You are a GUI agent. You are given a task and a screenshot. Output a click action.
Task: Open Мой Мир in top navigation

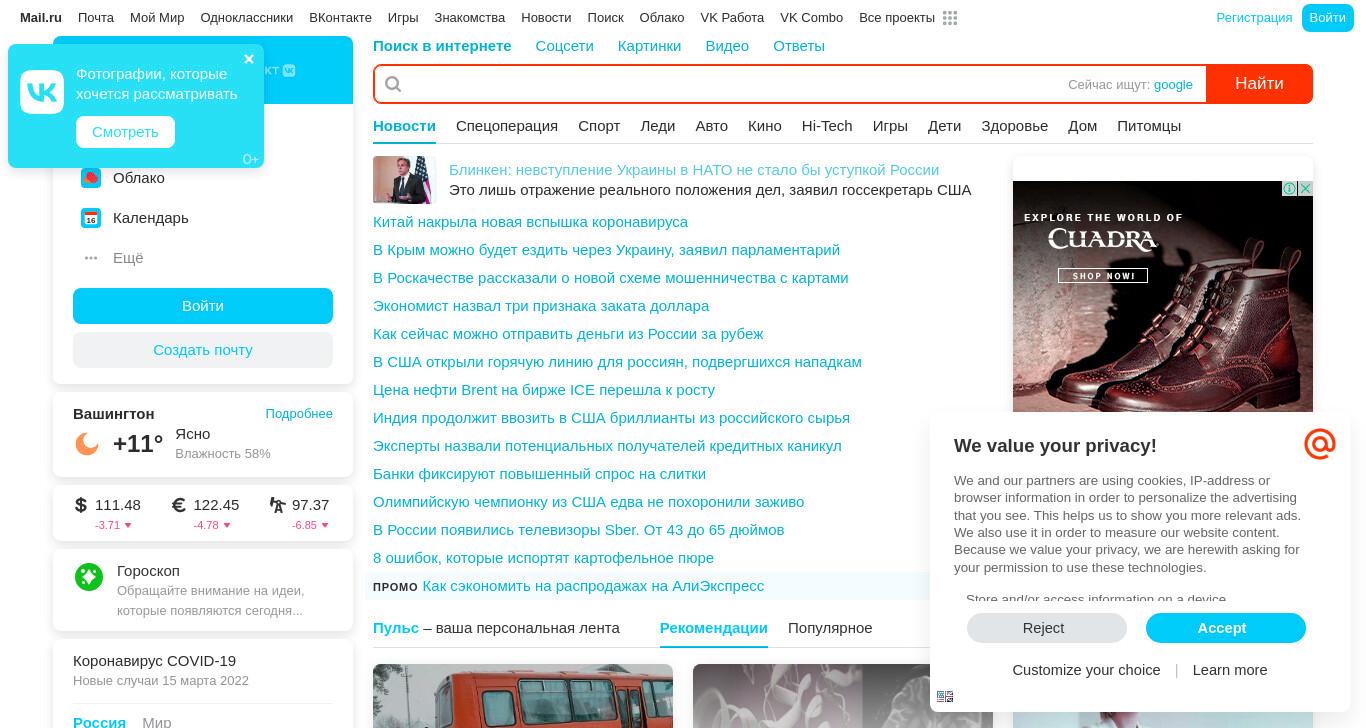157,18
